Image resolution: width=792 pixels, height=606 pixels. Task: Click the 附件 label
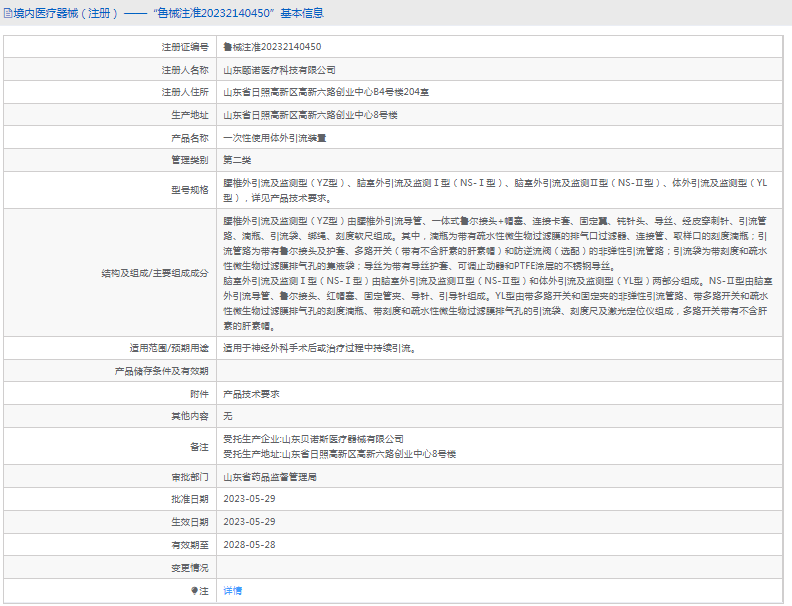[199, 394]
